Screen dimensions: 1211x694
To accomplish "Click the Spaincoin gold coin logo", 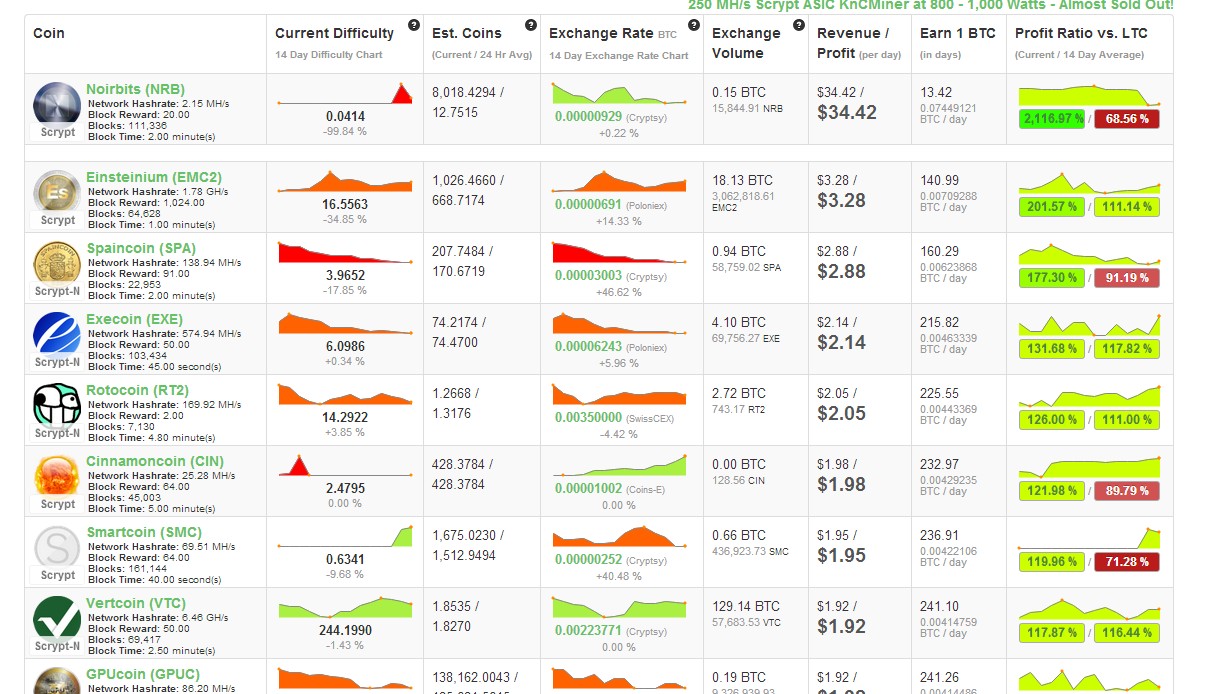I will [57, 263].
